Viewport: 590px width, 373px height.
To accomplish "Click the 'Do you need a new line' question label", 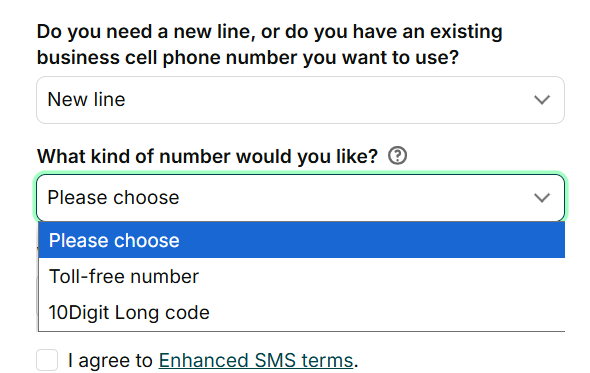I will tap(269, 44).
